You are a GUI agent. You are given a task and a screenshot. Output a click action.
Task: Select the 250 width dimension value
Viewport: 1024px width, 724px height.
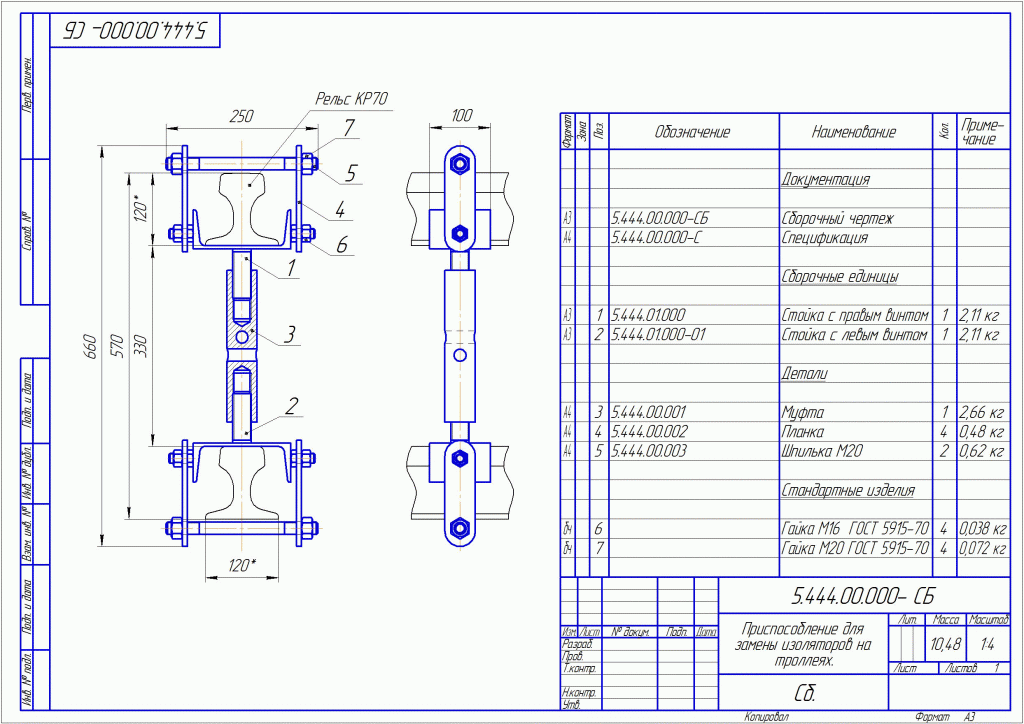coord(242,117)
